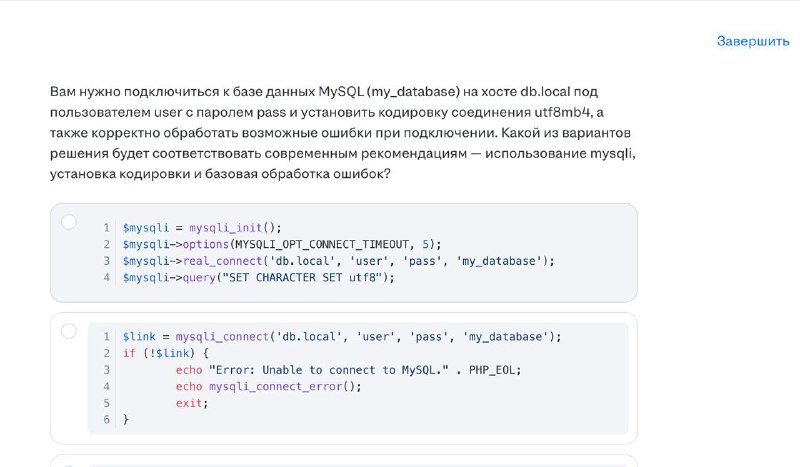Click the $link = mysqli_connect code line

point(342,337)
